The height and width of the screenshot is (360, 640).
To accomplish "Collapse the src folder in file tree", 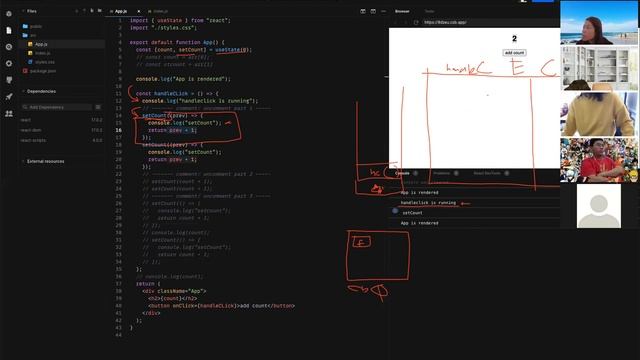I will tap(29, 36).
